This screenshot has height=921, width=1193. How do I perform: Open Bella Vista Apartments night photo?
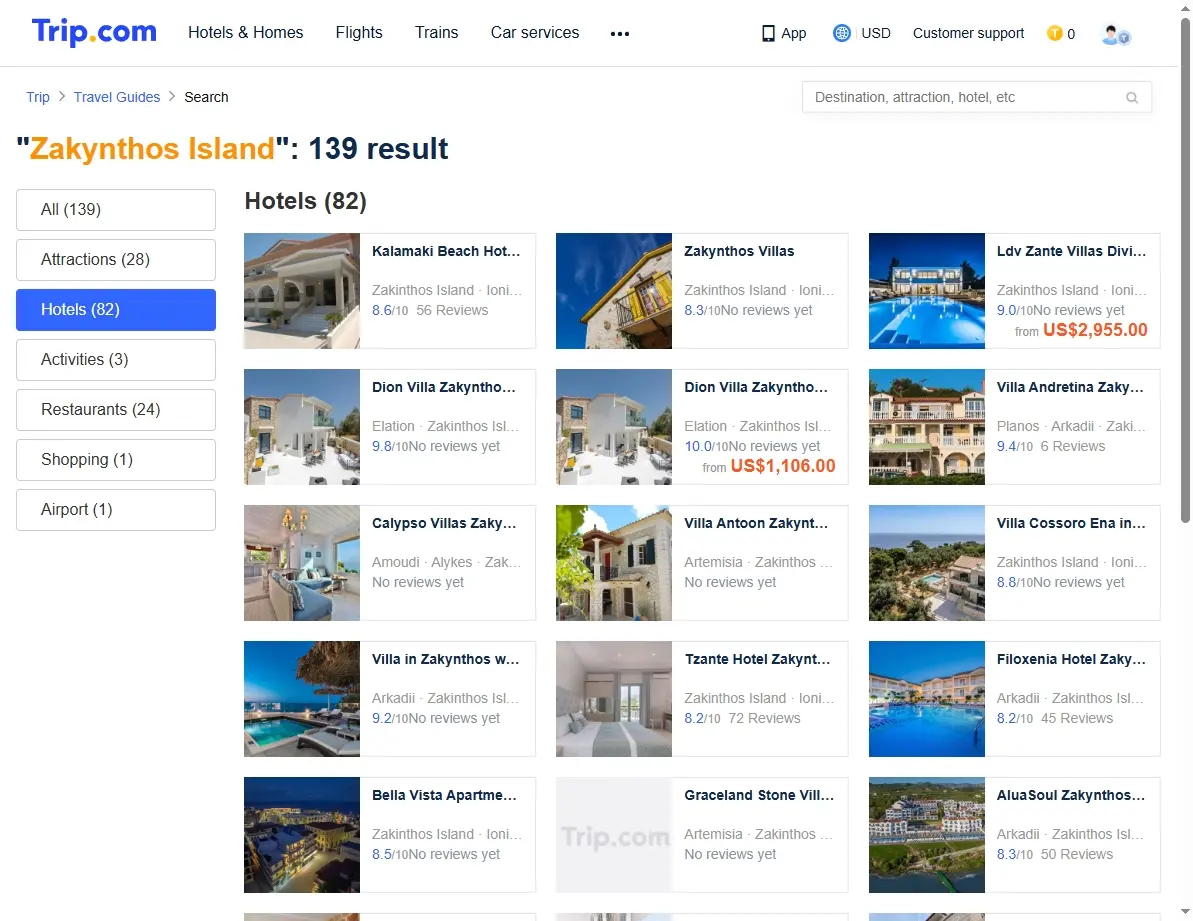coord(302,836)
